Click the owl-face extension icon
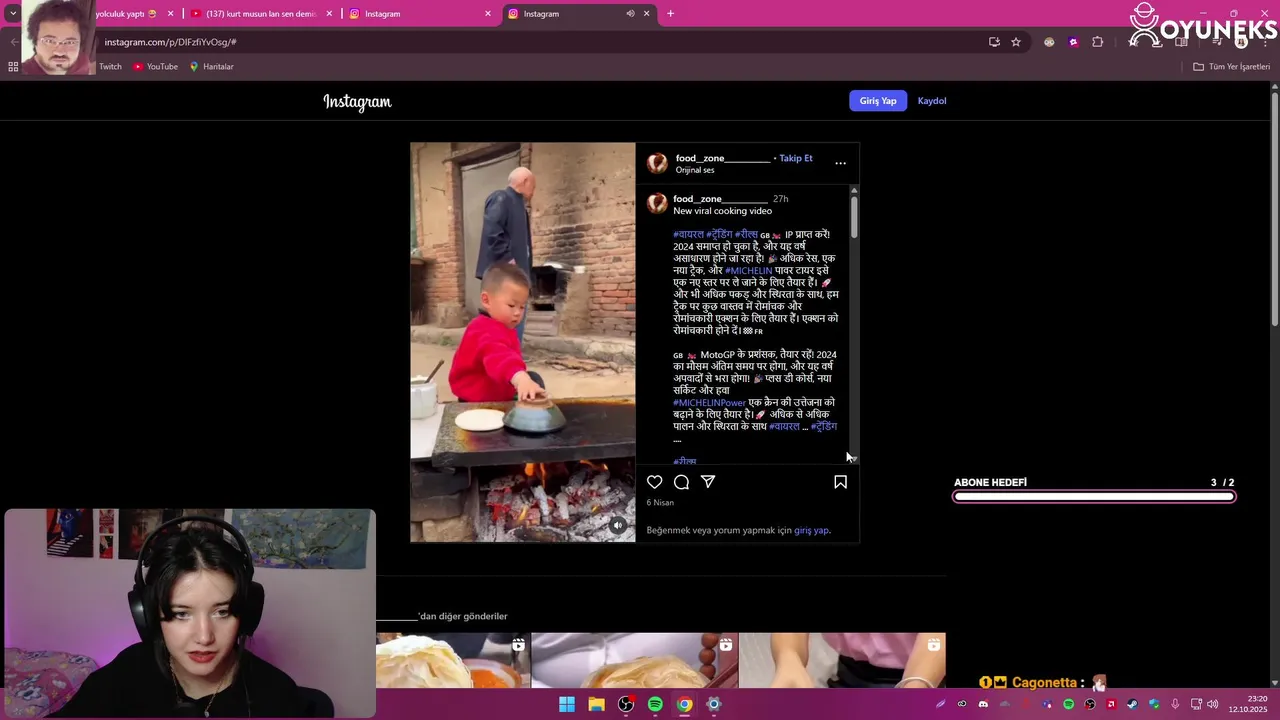The width and height of the screenshot is (1280, 720). pos(1049,42)
